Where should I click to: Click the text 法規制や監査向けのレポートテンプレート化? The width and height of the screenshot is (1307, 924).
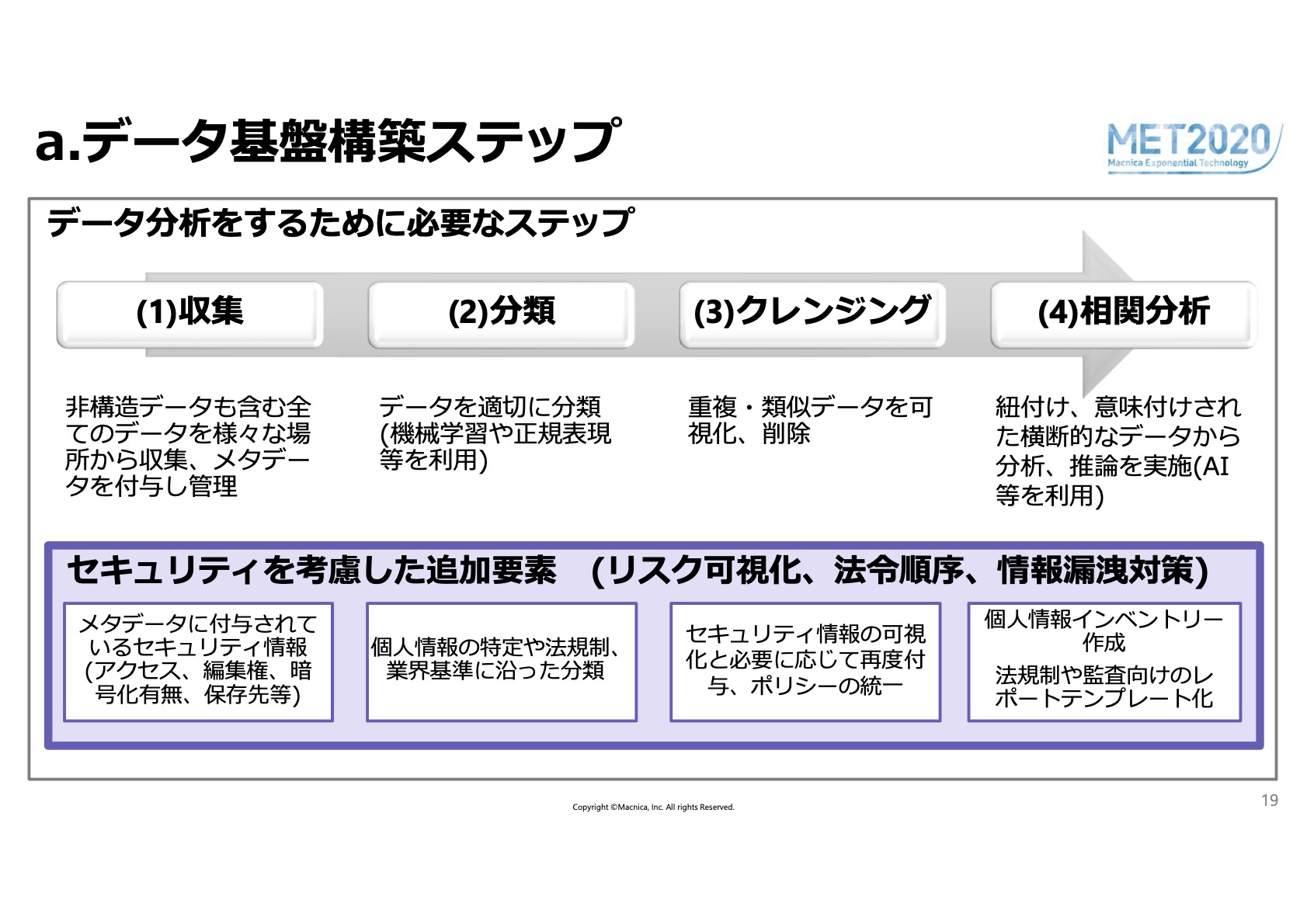click(1104, 686)
